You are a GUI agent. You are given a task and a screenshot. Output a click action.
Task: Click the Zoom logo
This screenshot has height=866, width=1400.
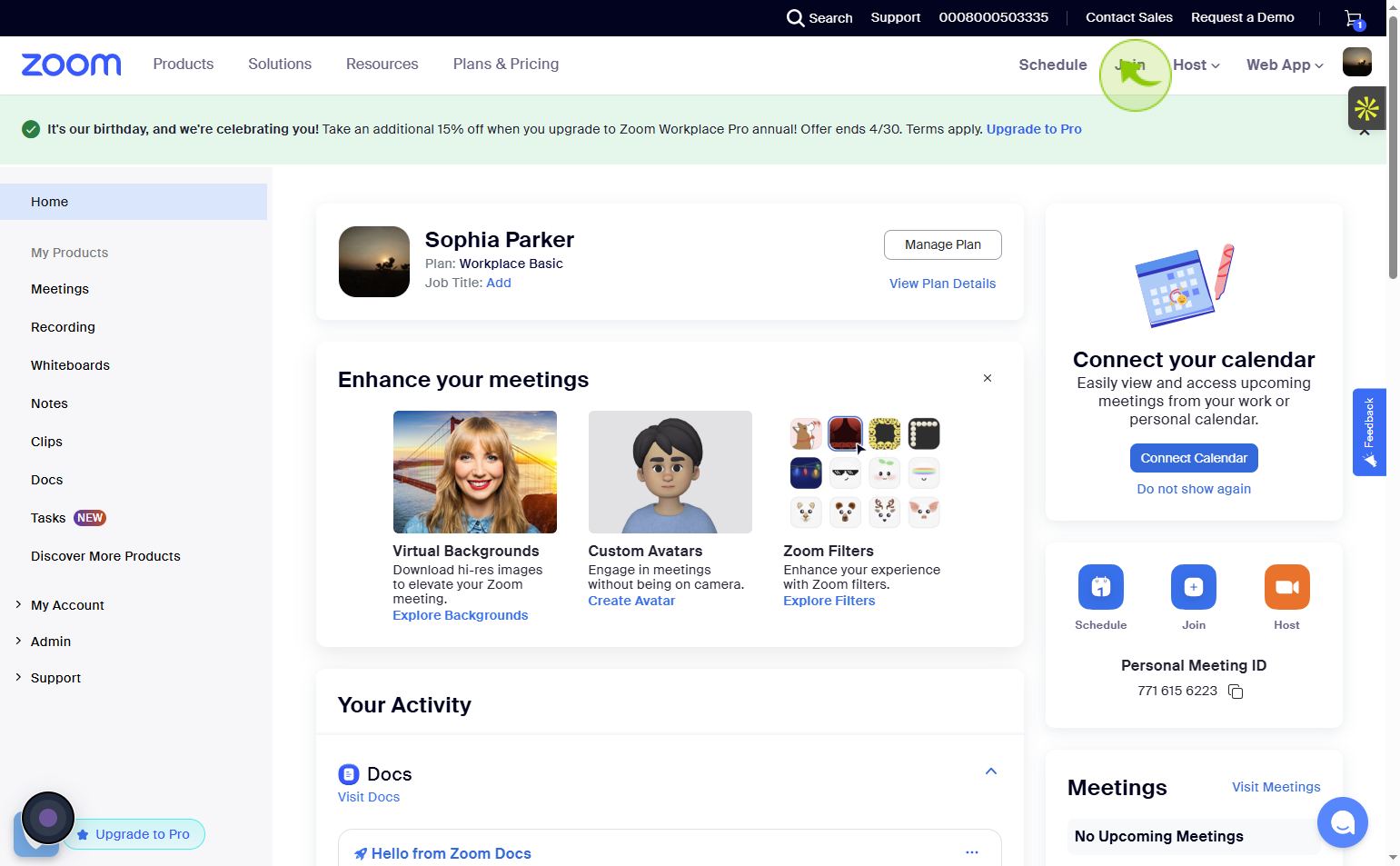[71, 65]
